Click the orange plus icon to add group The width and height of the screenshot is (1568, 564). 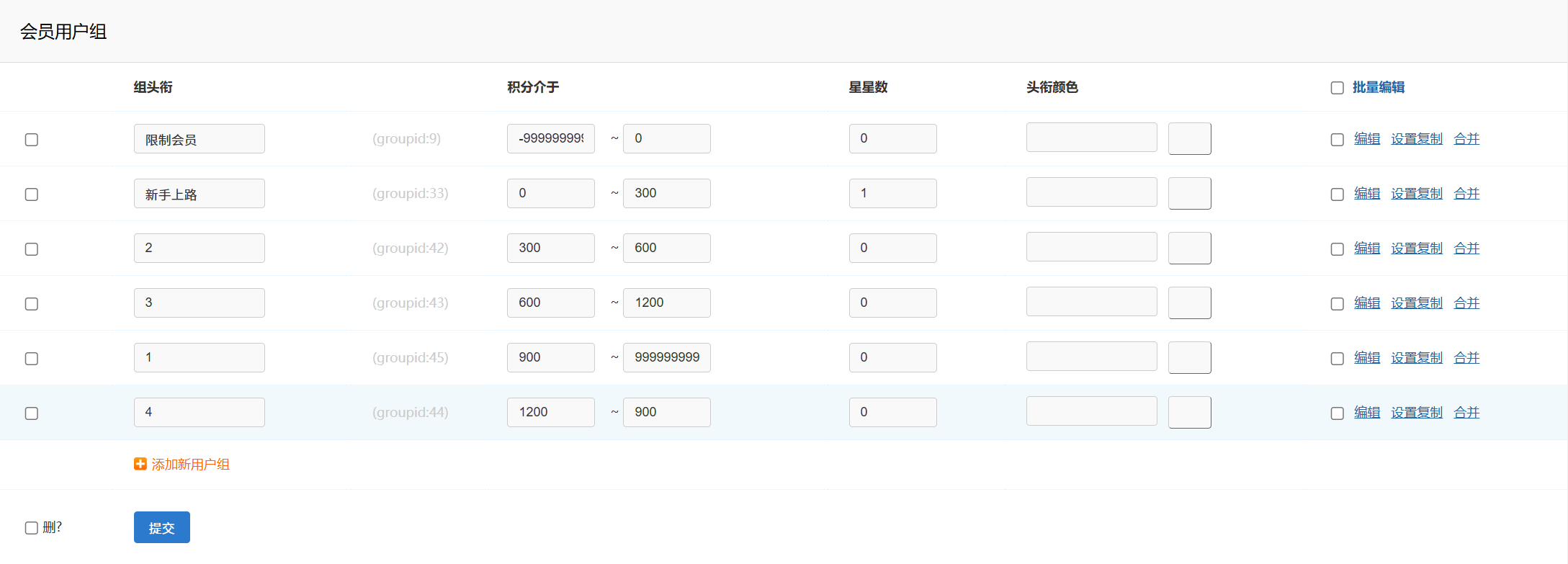(140, 464)
